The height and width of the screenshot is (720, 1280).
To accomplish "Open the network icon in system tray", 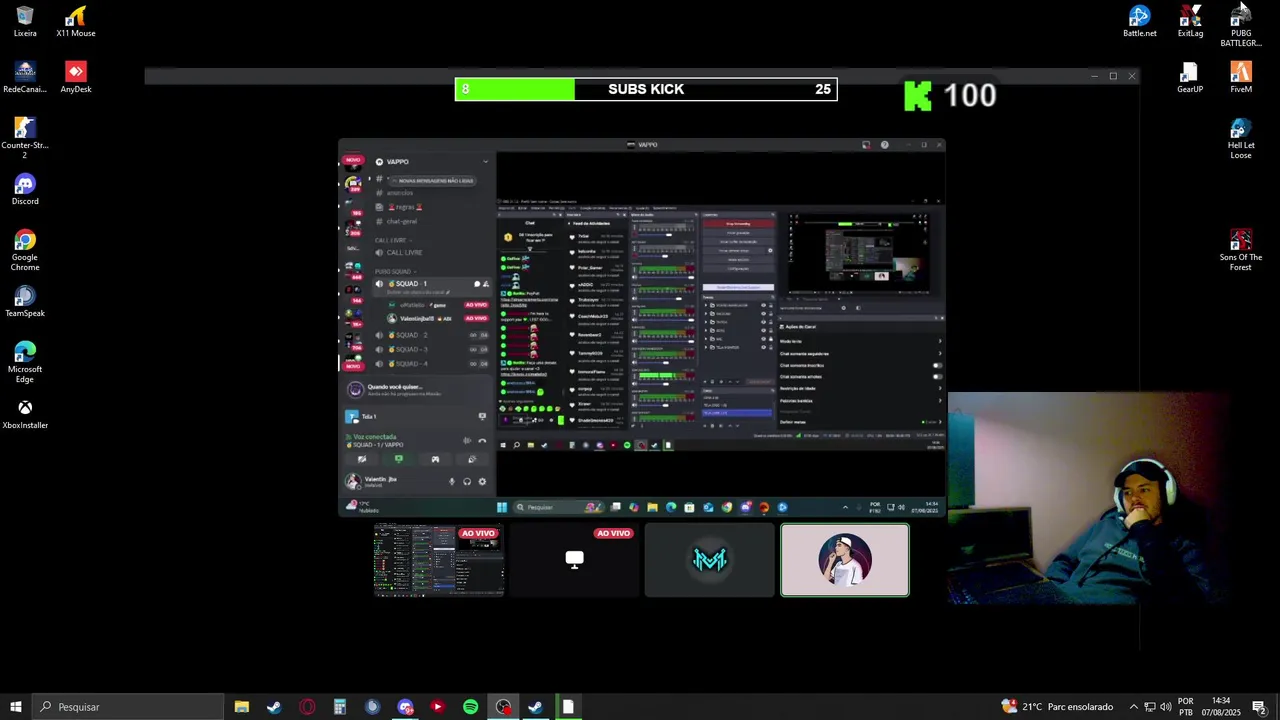I will click(1149, 707).
